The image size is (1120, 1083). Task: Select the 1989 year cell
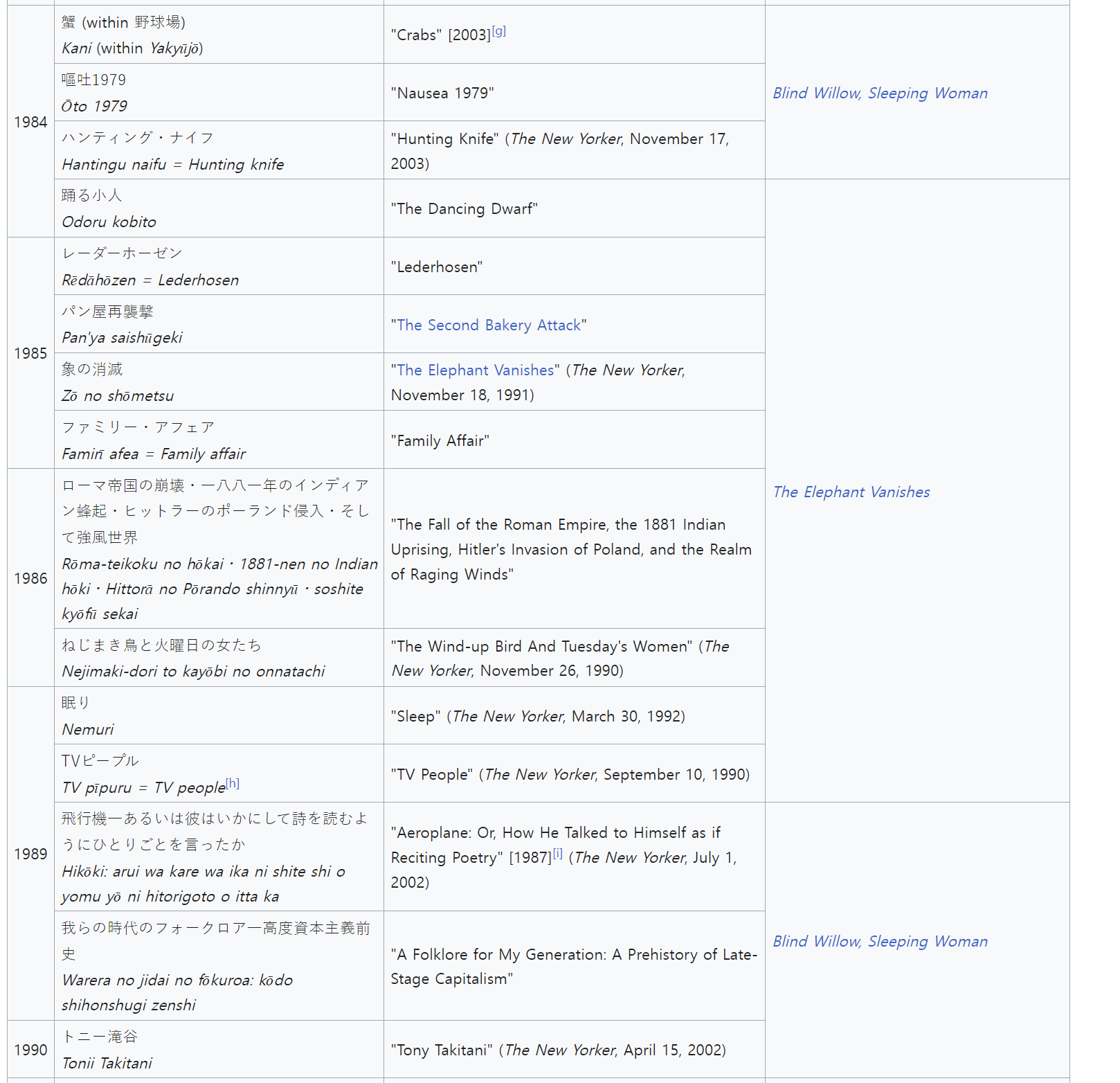30,854
